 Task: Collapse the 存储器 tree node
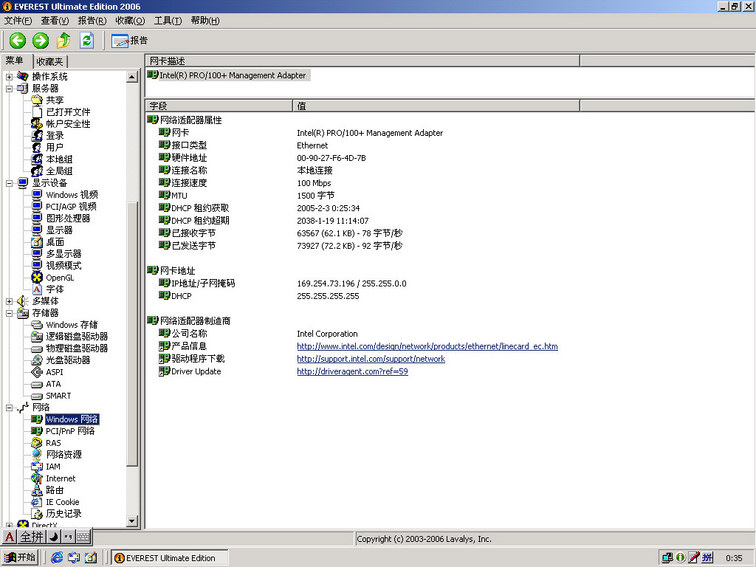pos(9,313)
